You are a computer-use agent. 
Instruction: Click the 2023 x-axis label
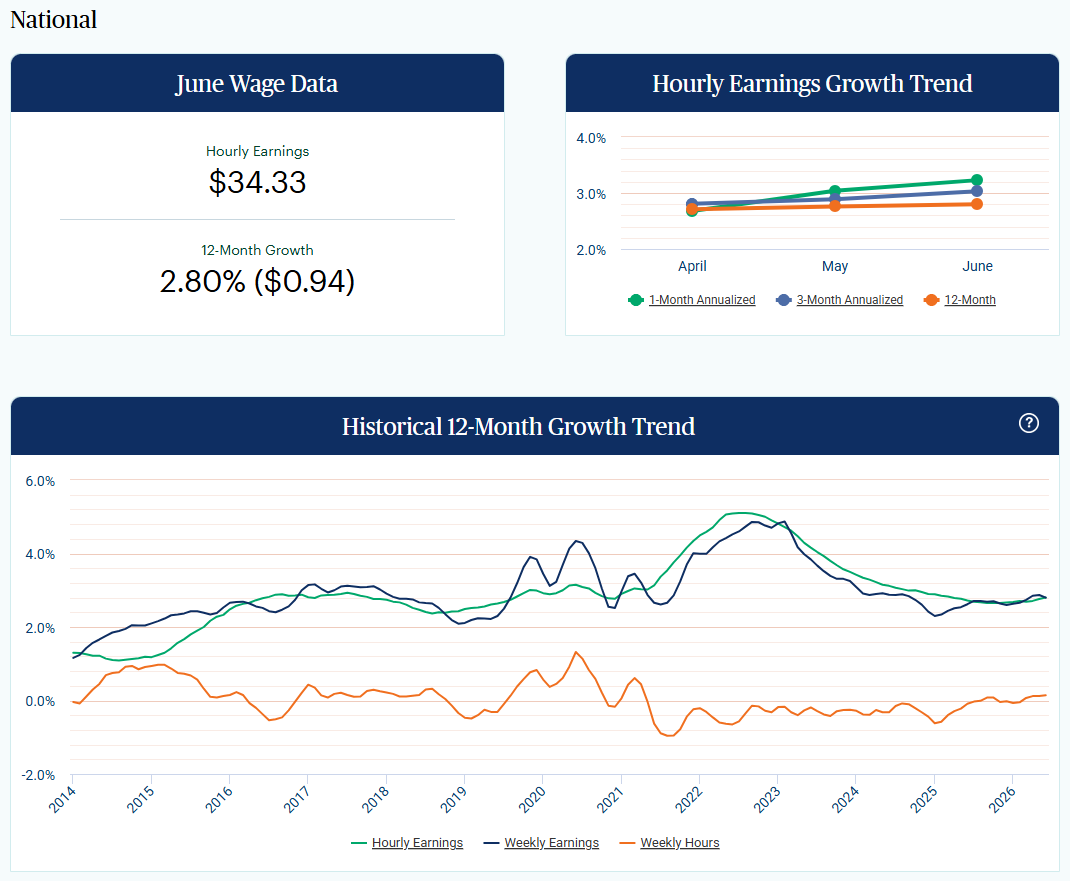pyautogui.click(x=766, y=798)
